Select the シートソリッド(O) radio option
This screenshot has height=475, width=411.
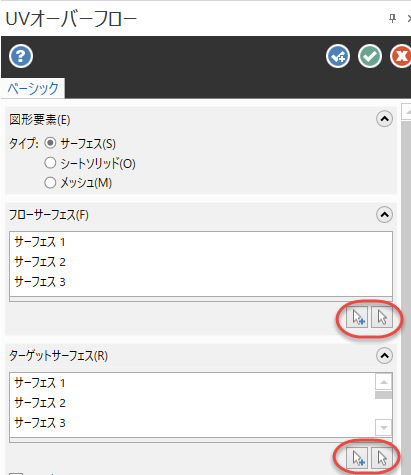[50, 163]
